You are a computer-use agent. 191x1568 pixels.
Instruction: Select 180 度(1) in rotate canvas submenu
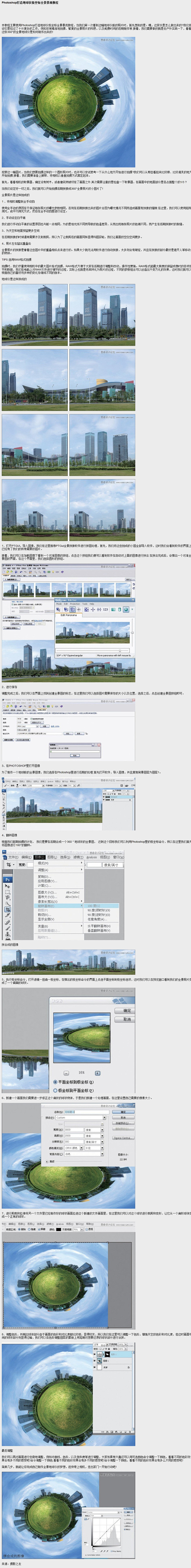100,905
